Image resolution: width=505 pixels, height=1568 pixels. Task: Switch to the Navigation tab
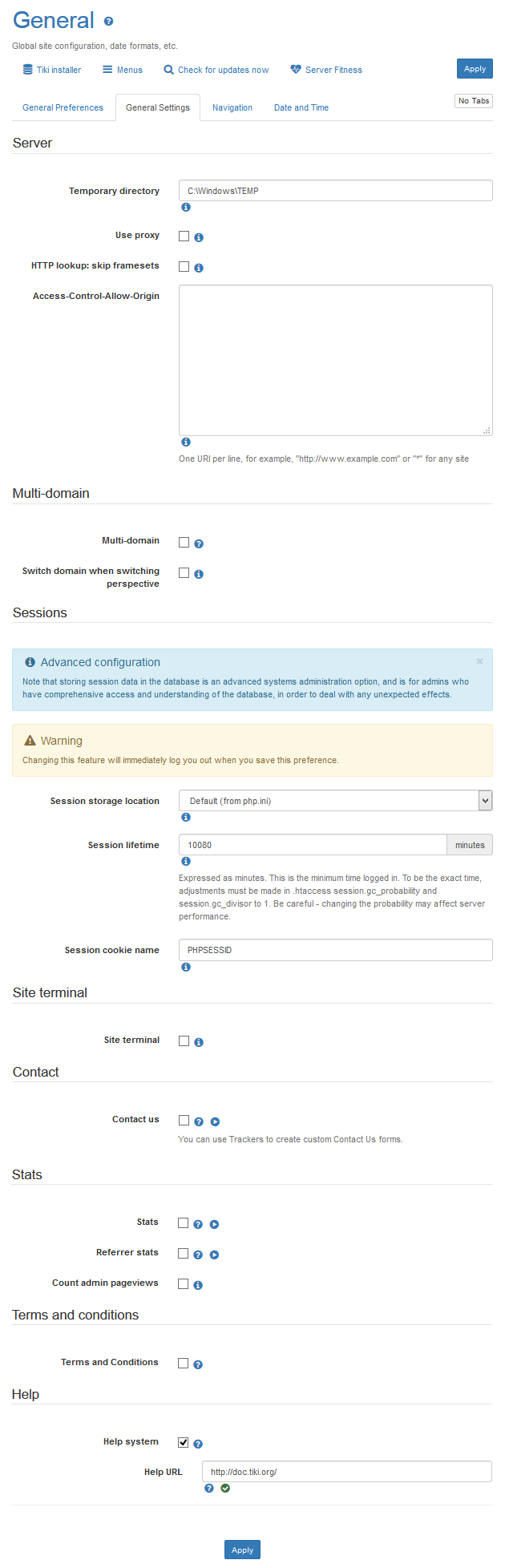[x=232, y=107]
